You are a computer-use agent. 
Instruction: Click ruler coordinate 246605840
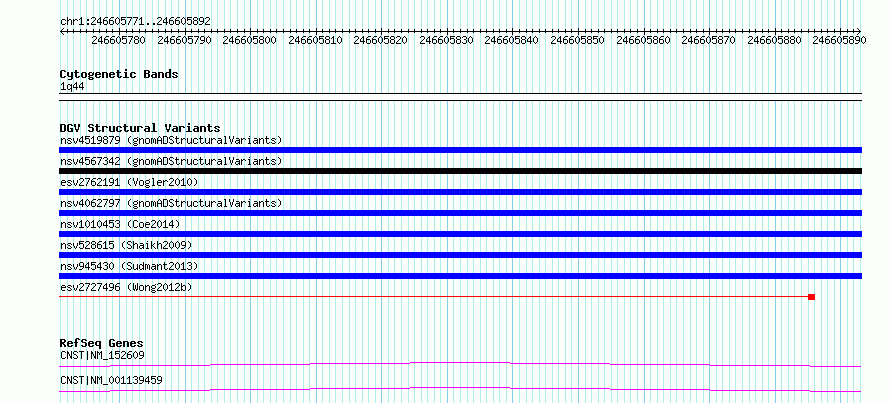(511, 40)
